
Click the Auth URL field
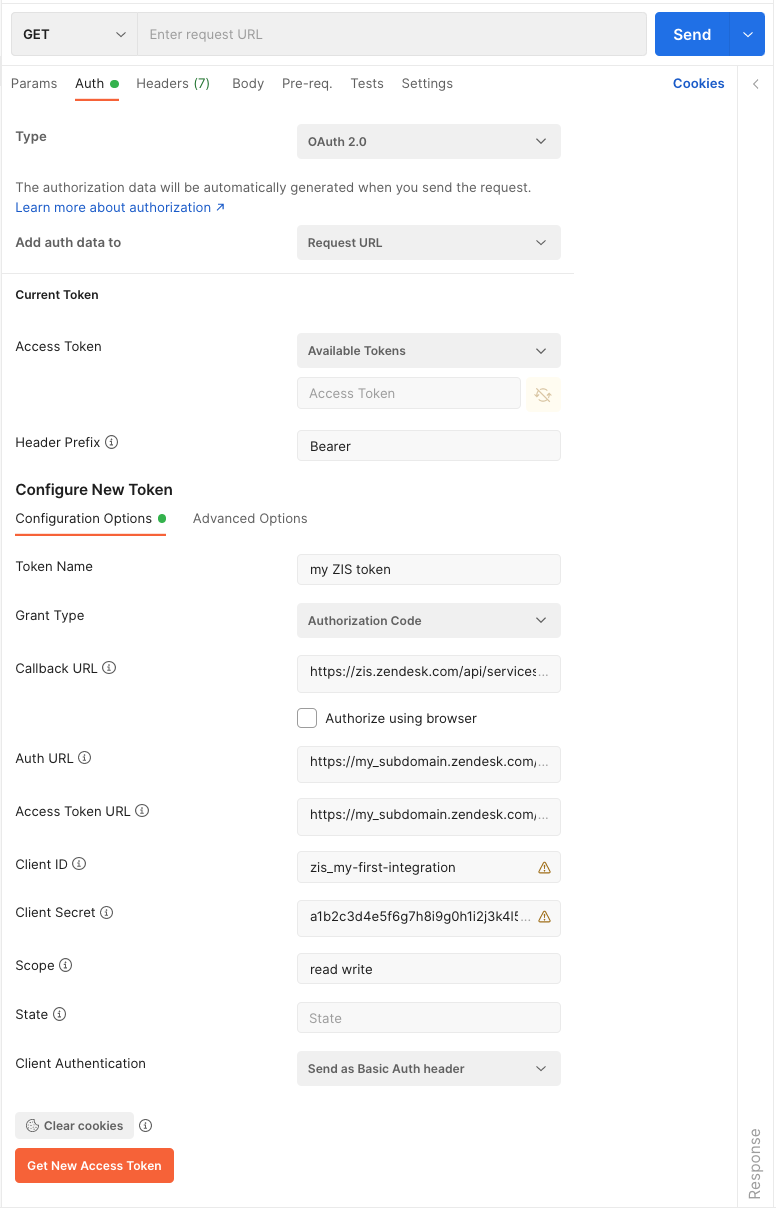point(429,763)
